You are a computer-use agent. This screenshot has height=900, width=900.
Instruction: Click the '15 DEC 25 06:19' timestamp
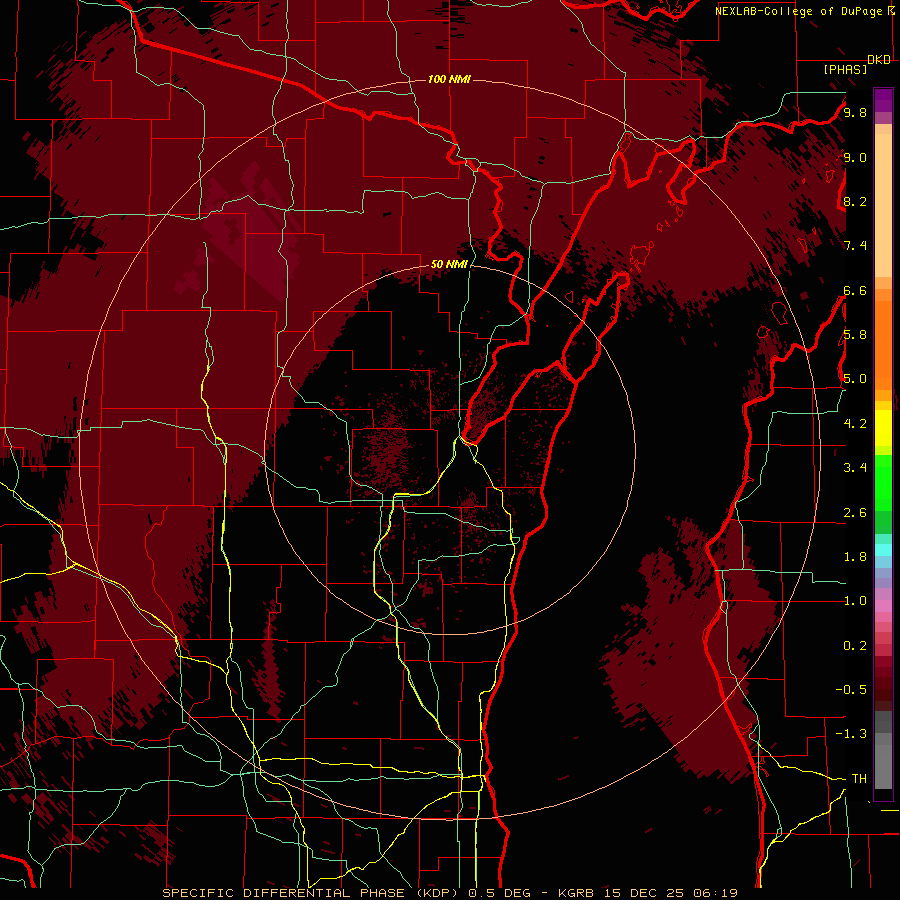[x=670, y=893]
